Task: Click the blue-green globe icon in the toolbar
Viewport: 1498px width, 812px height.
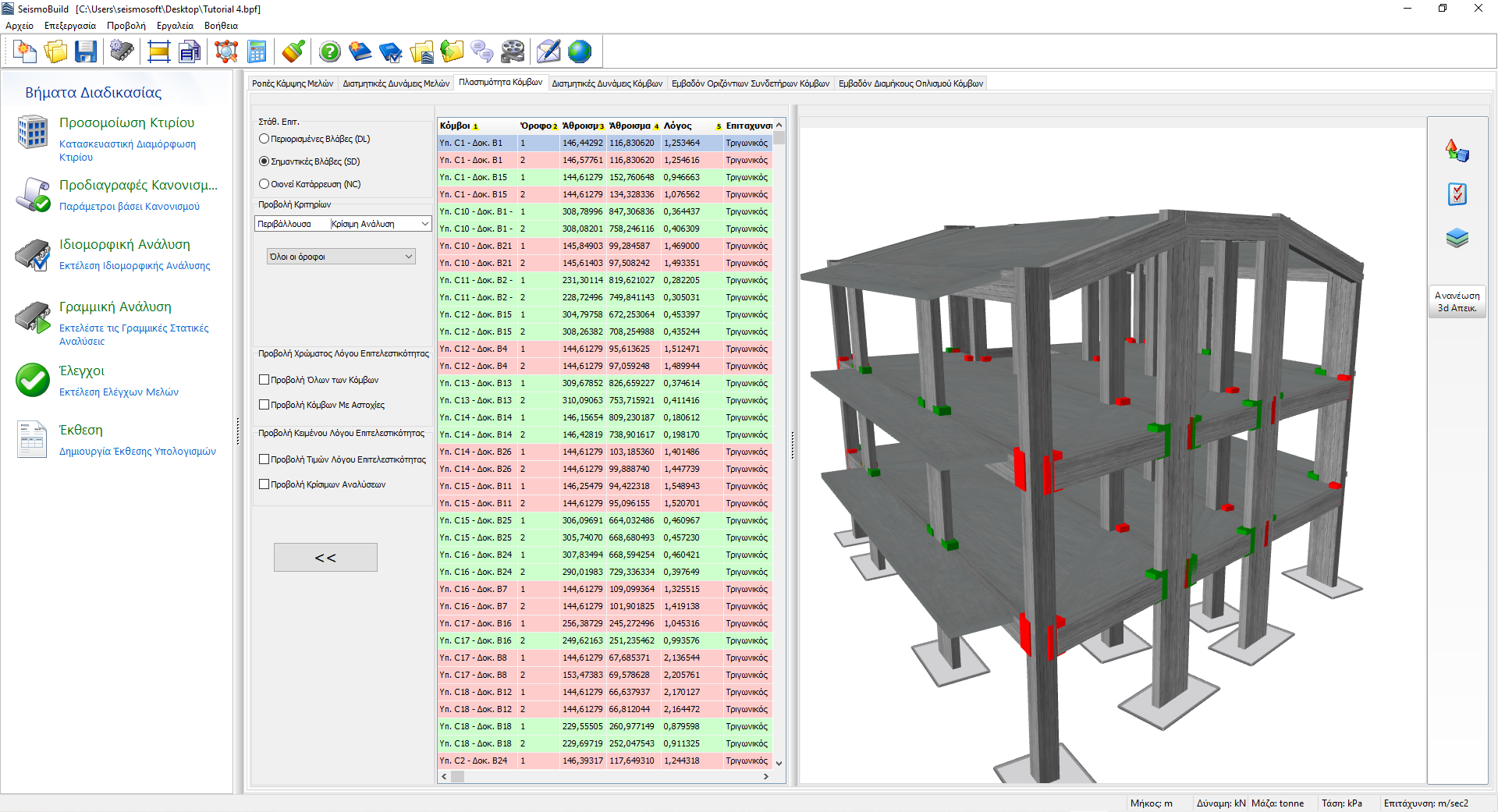Action: tap(580, 52)
